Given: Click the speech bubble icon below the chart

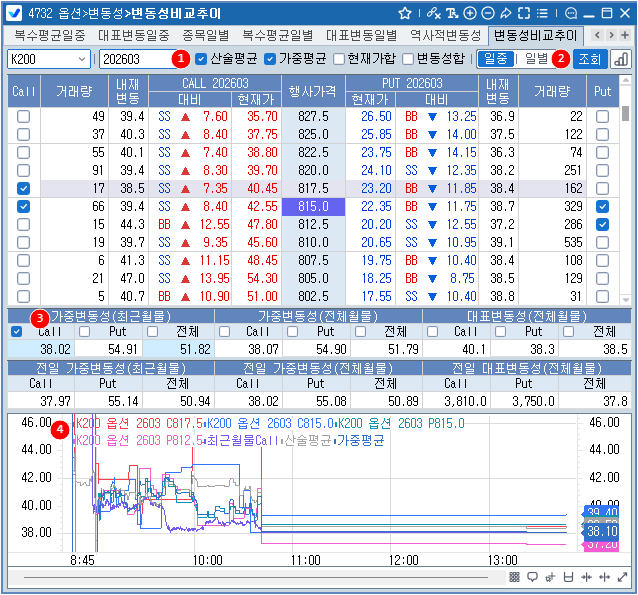Looking at the screenshot, I should point(532,577).
